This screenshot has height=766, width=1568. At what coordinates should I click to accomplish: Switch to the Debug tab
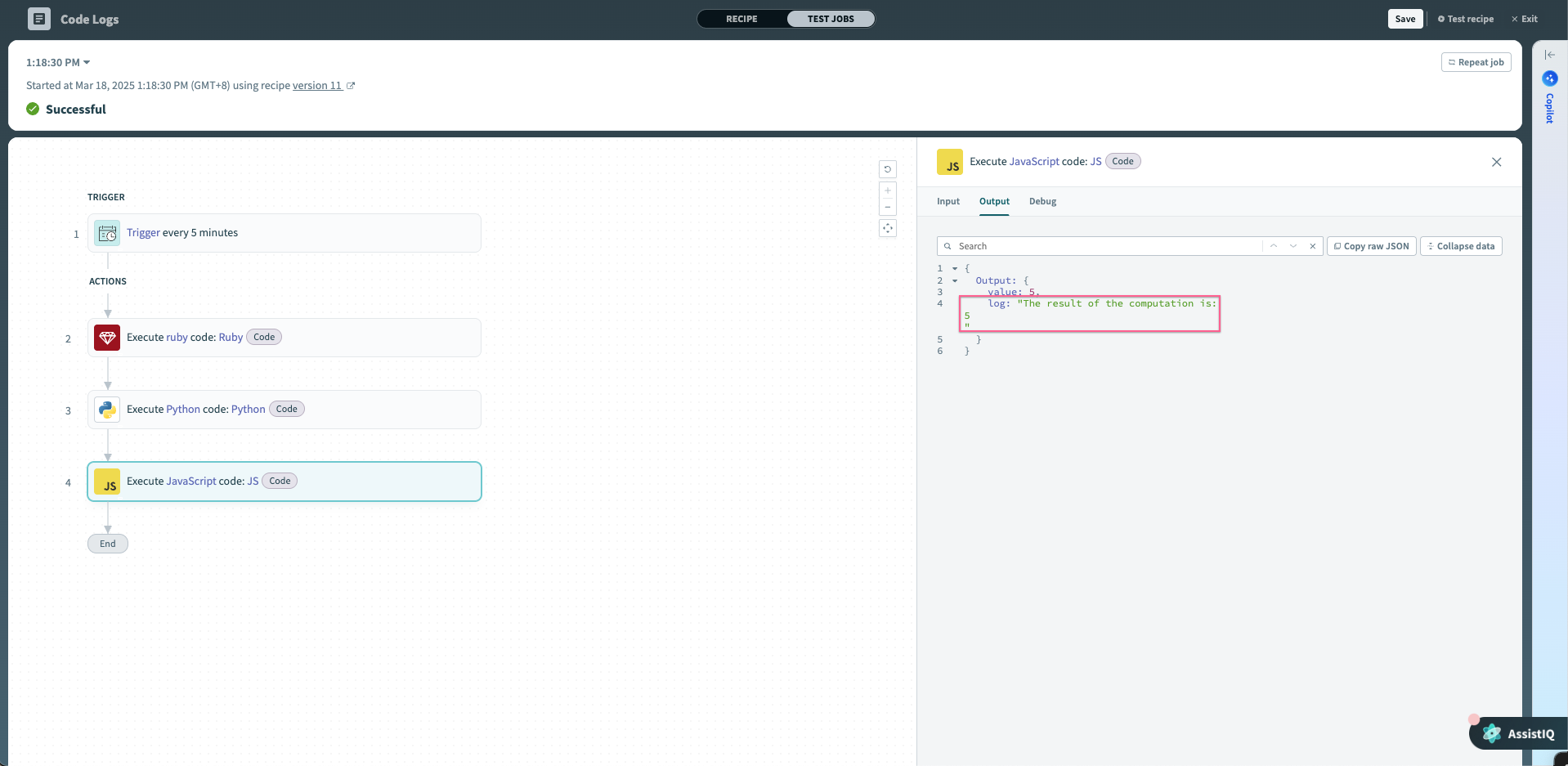[x=1043, y=201]
